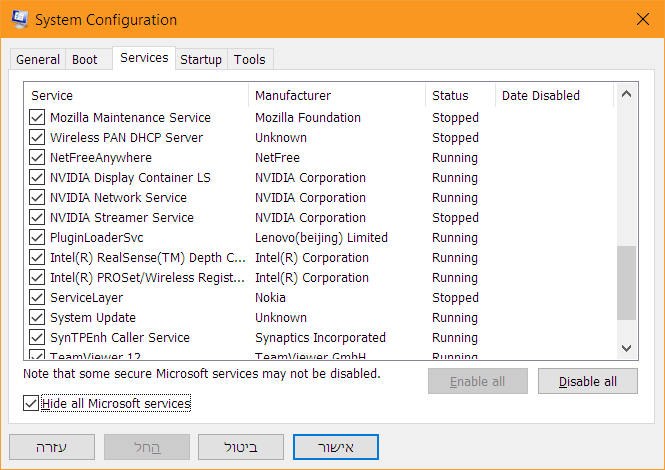Select the Mozilla Foundation manufacturer cell

pyautogui.click(x=308, y=118)
